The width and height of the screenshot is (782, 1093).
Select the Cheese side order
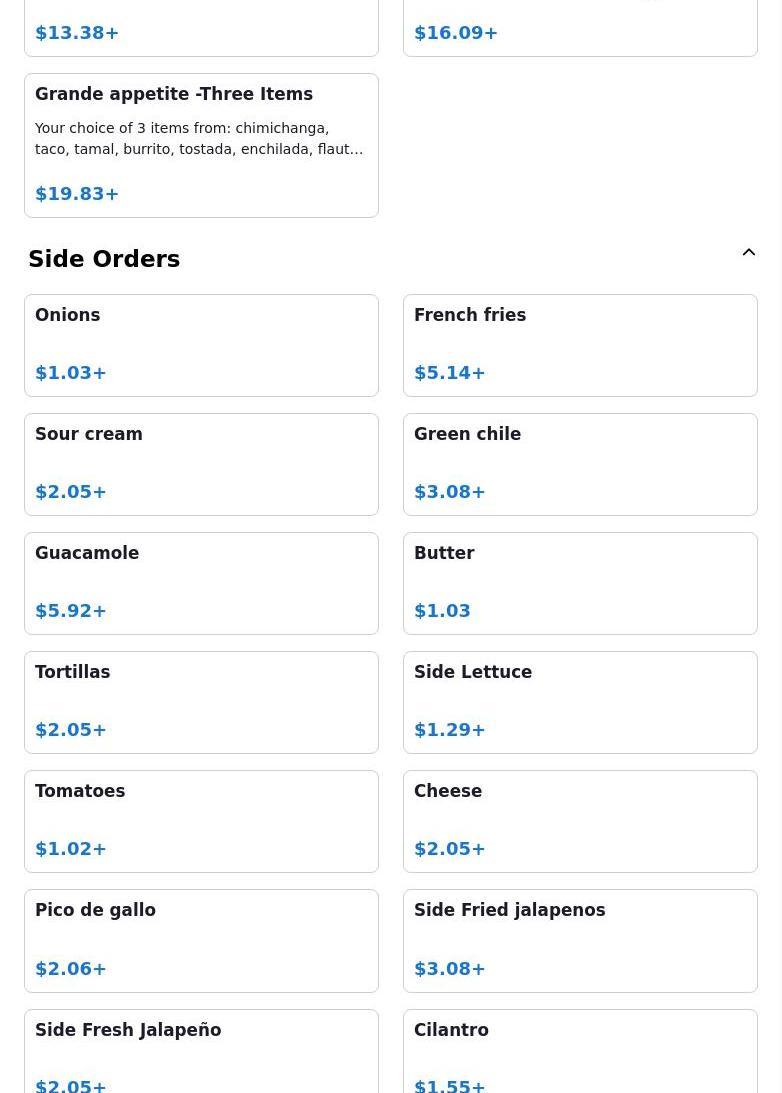(x=580, y=821)
